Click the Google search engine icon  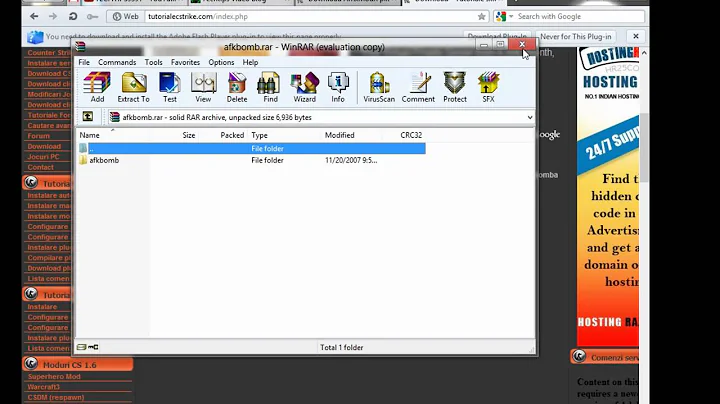501,17
